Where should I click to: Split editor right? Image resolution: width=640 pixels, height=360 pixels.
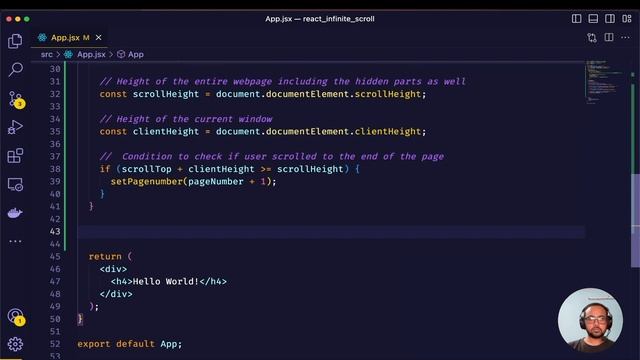(x=609, y=38)
